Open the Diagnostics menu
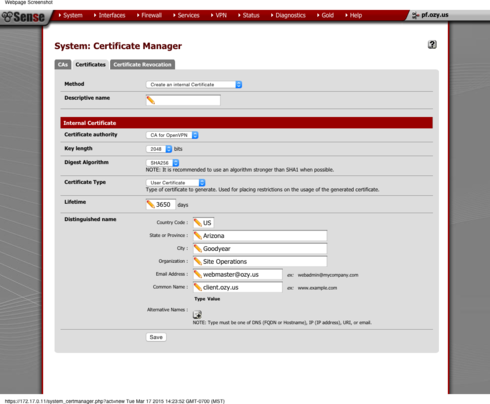Screen dimensions: 490x404 click(288, 15)
